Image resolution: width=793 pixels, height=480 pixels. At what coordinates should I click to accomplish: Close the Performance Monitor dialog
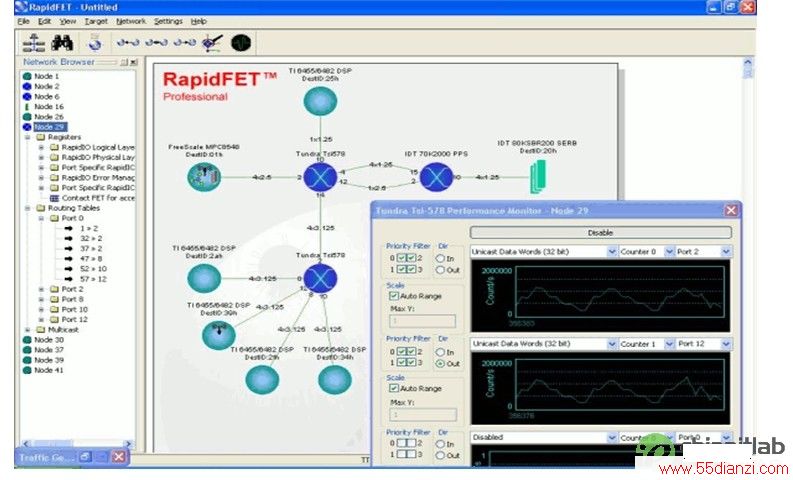pos(731,210)
